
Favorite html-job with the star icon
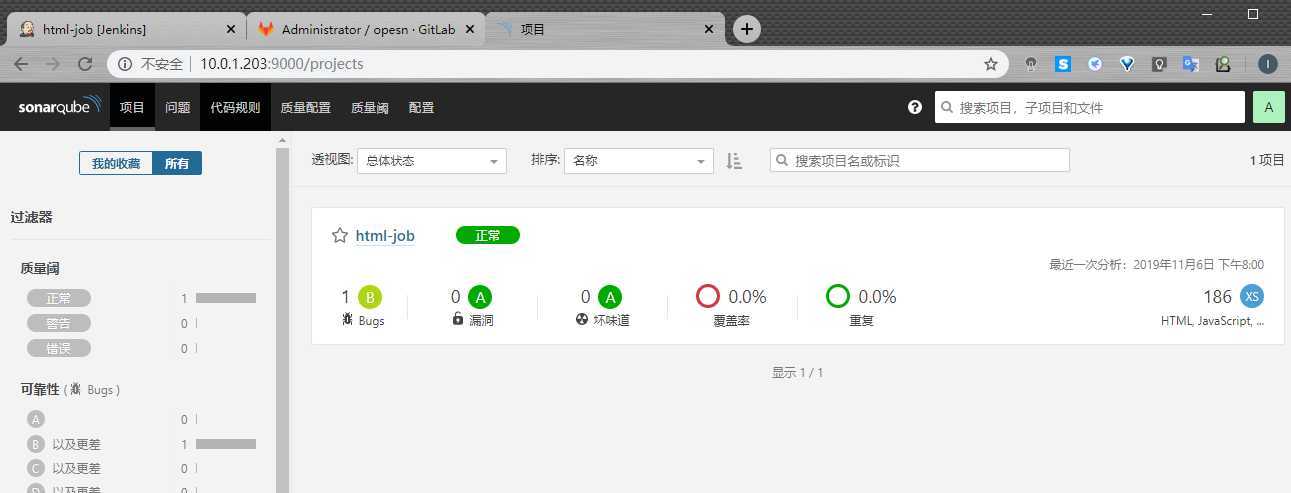pyautogui.click(x=340, y=236)
